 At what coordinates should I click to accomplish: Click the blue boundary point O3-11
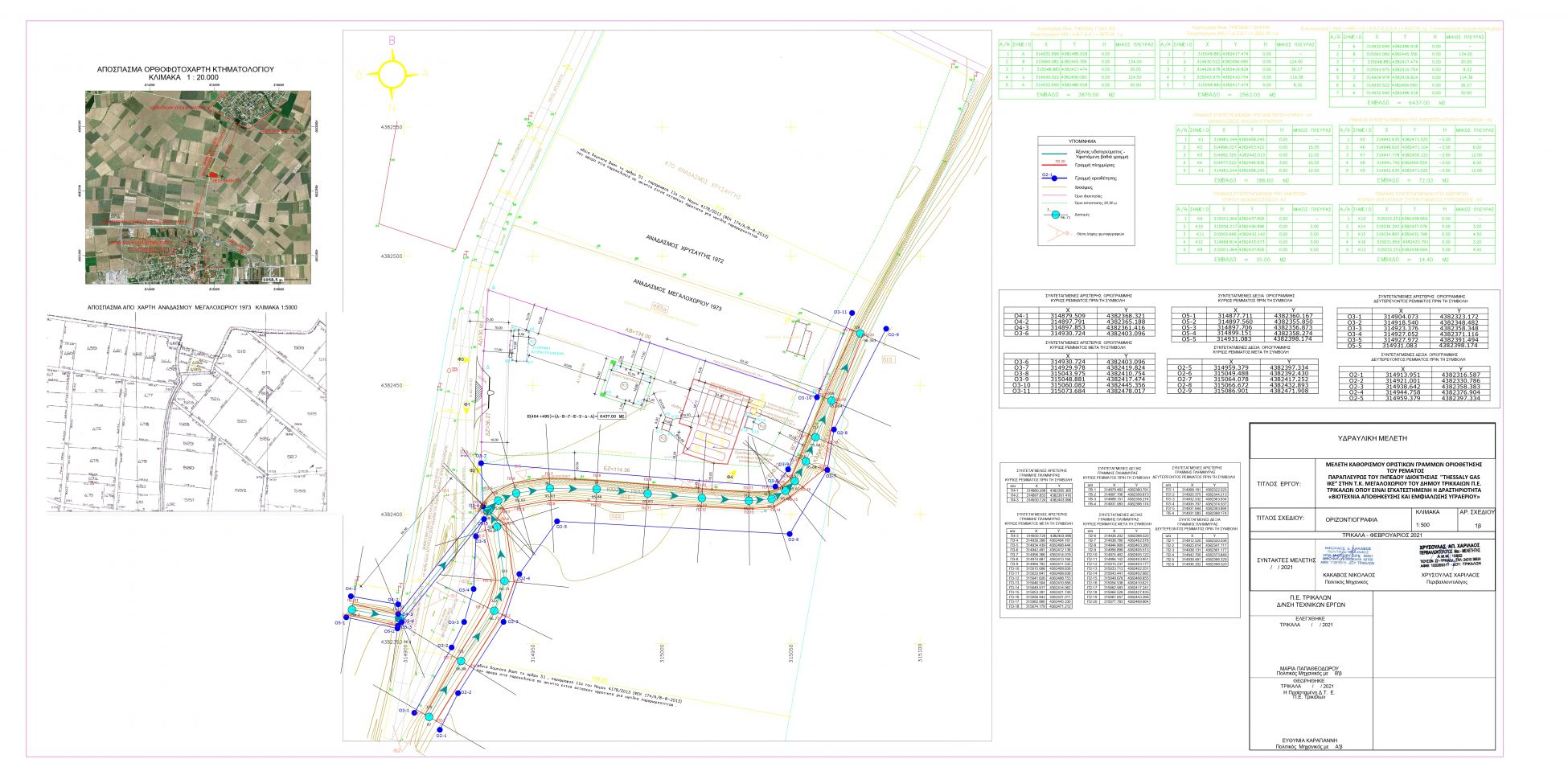[853, 312]
